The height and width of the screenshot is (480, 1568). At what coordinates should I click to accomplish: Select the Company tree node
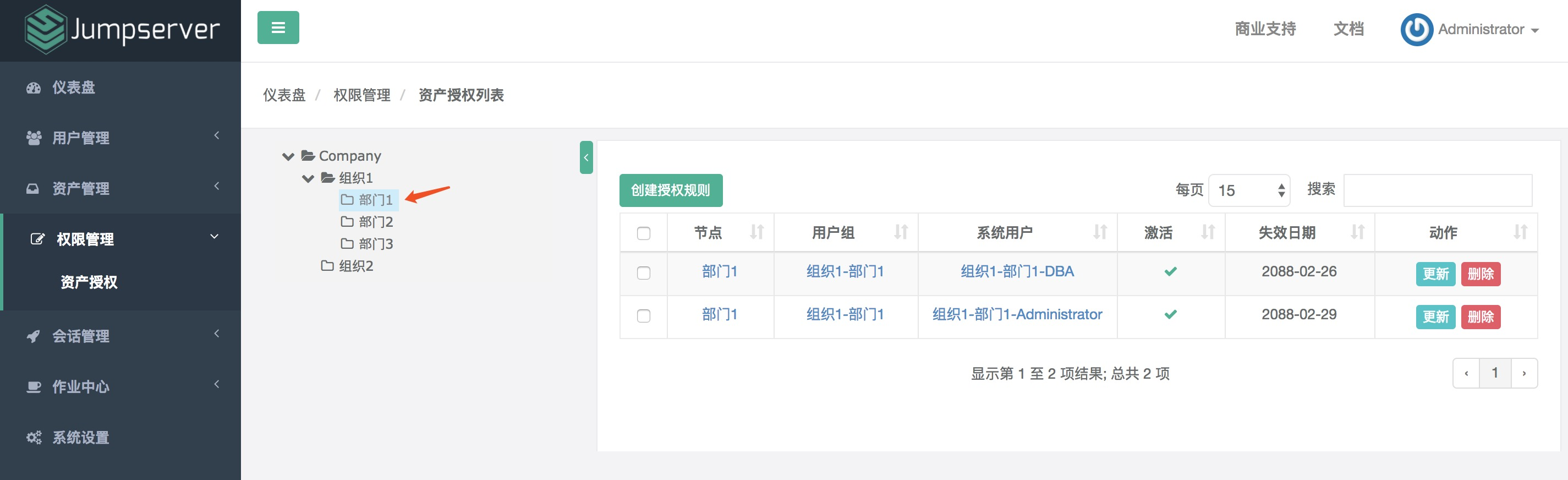tap(350, 156)
